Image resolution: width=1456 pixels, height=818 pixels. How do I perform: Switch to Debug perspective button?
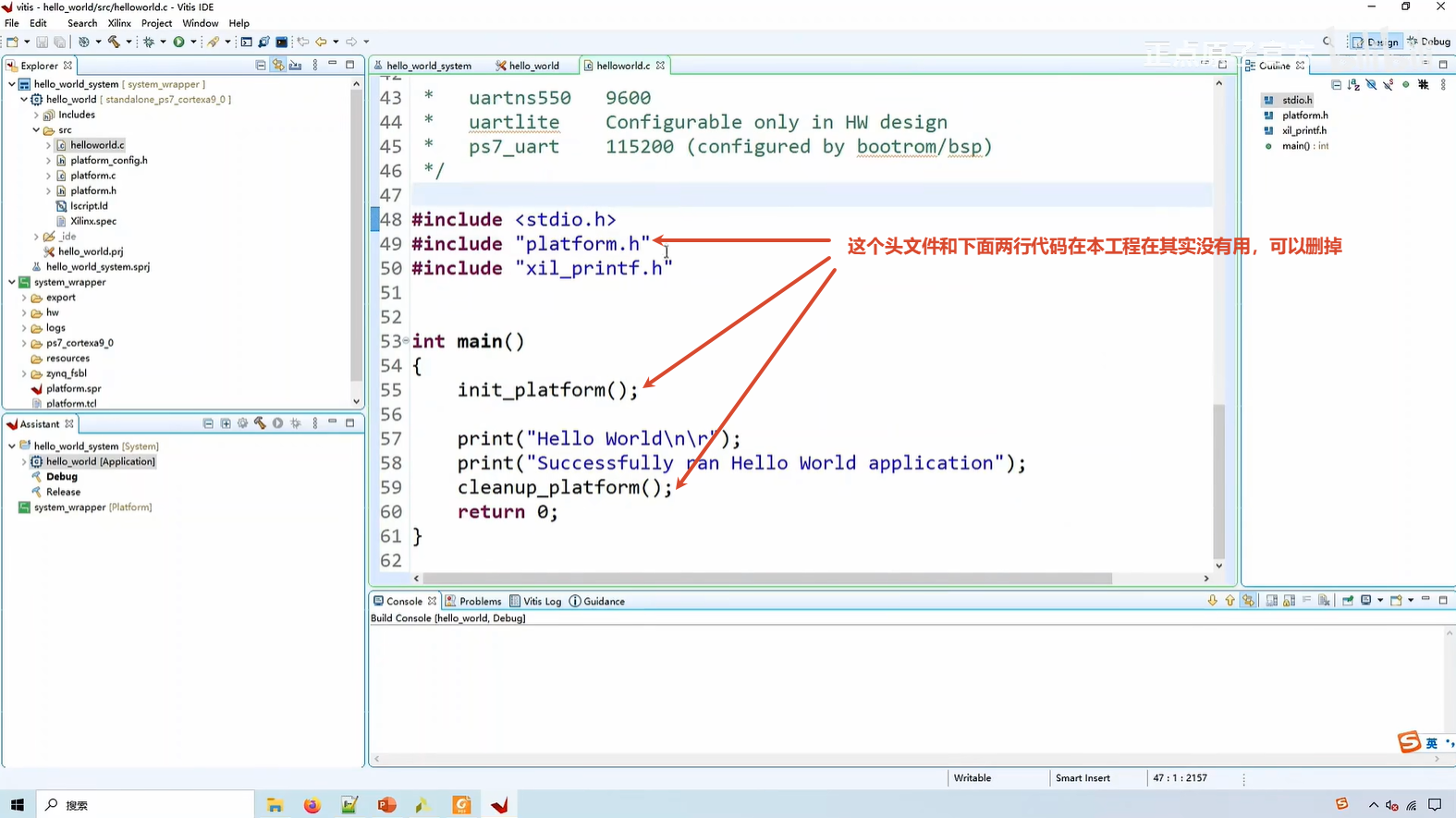point(1429,42)
